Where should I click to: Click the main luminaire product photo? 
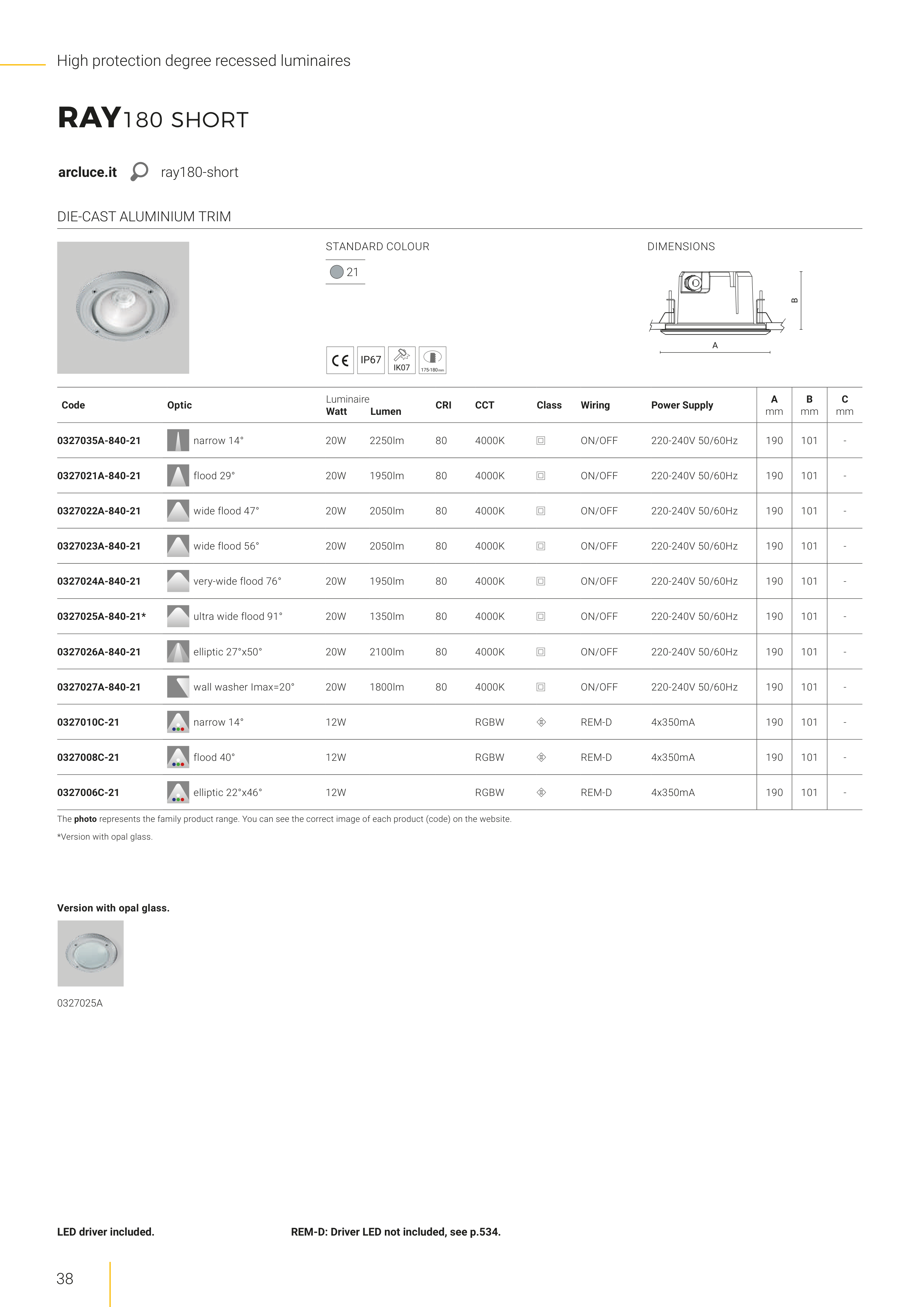coord(123,308)
